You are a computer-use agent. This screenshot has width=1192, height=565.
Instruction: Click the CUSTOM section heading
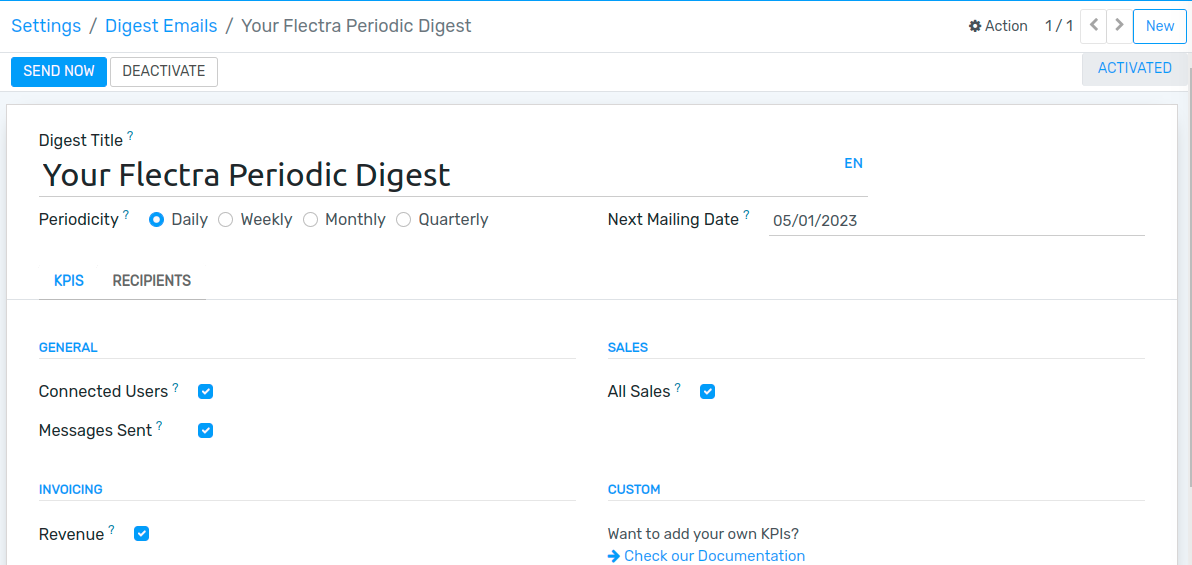click(634, 489)
